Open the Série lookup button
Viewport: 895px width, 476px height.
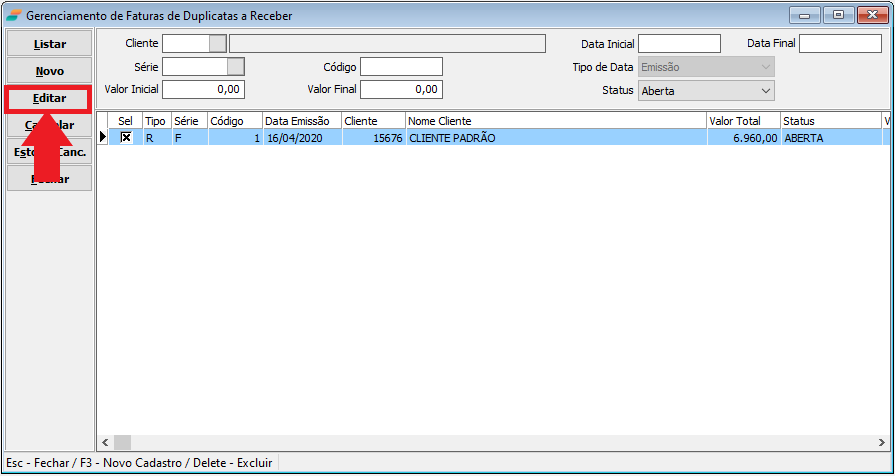pyautogui.click(x=235, y=66)
